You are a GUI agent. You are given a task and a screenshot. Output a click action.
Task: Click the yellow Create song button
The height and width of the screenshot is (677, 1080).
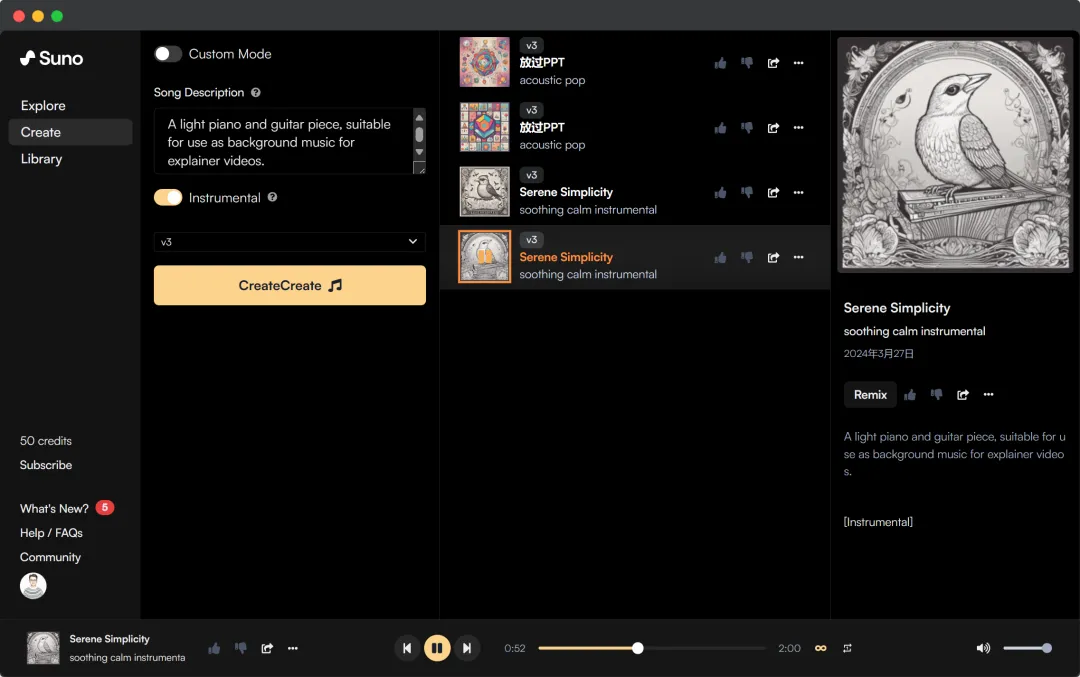click(290, 285)
